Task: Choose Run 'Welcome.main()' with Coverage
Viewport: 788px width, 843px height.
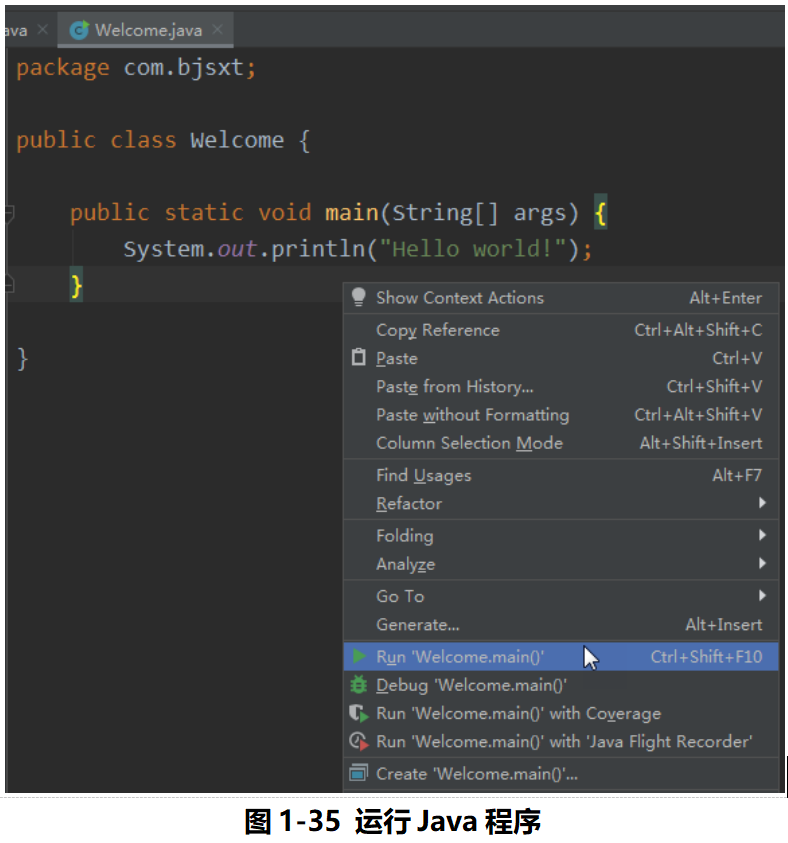Action: pyautogui.click(x=561, y=713)
